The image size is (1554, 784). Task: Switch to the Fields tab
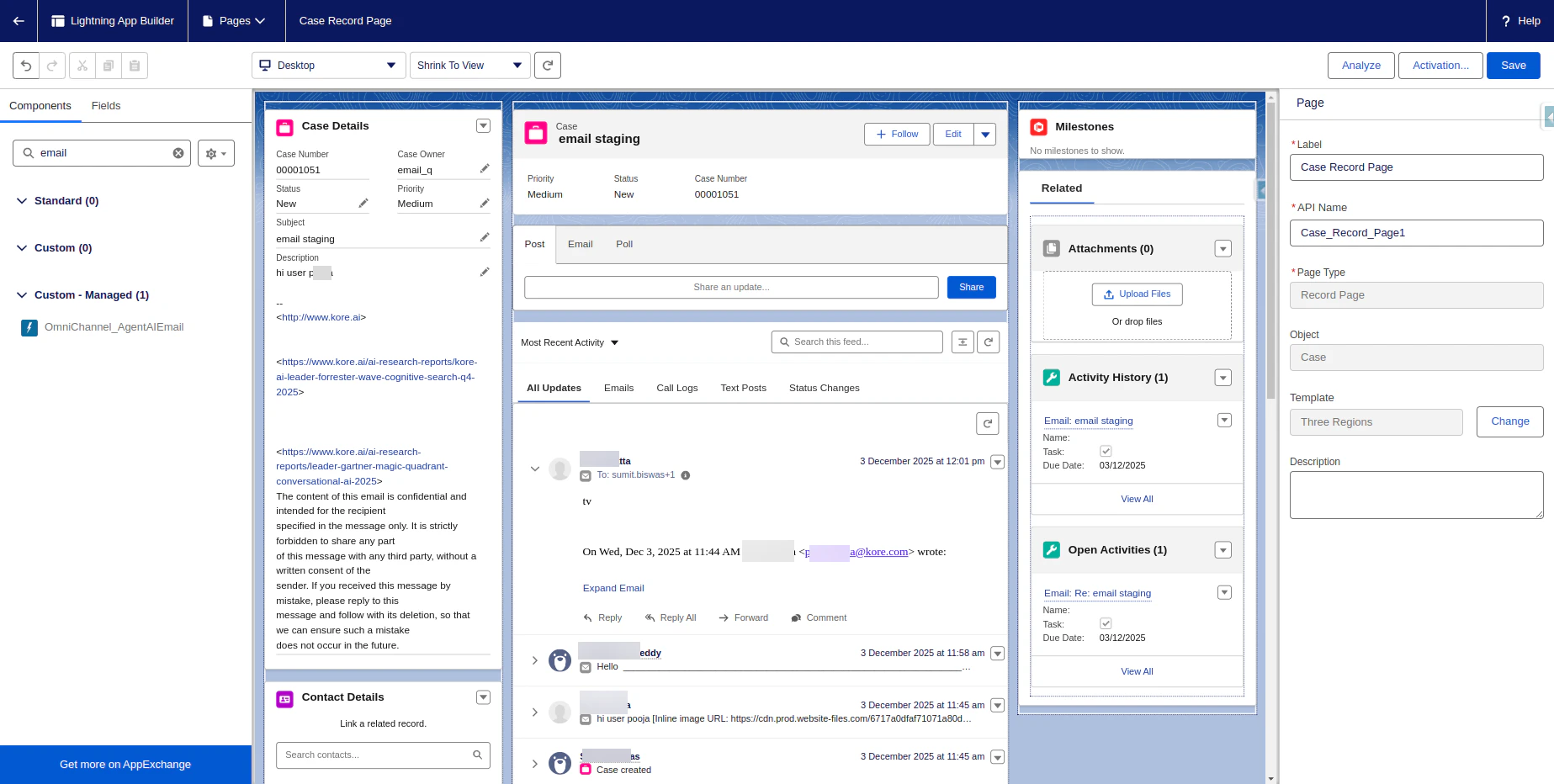point(105,106)
